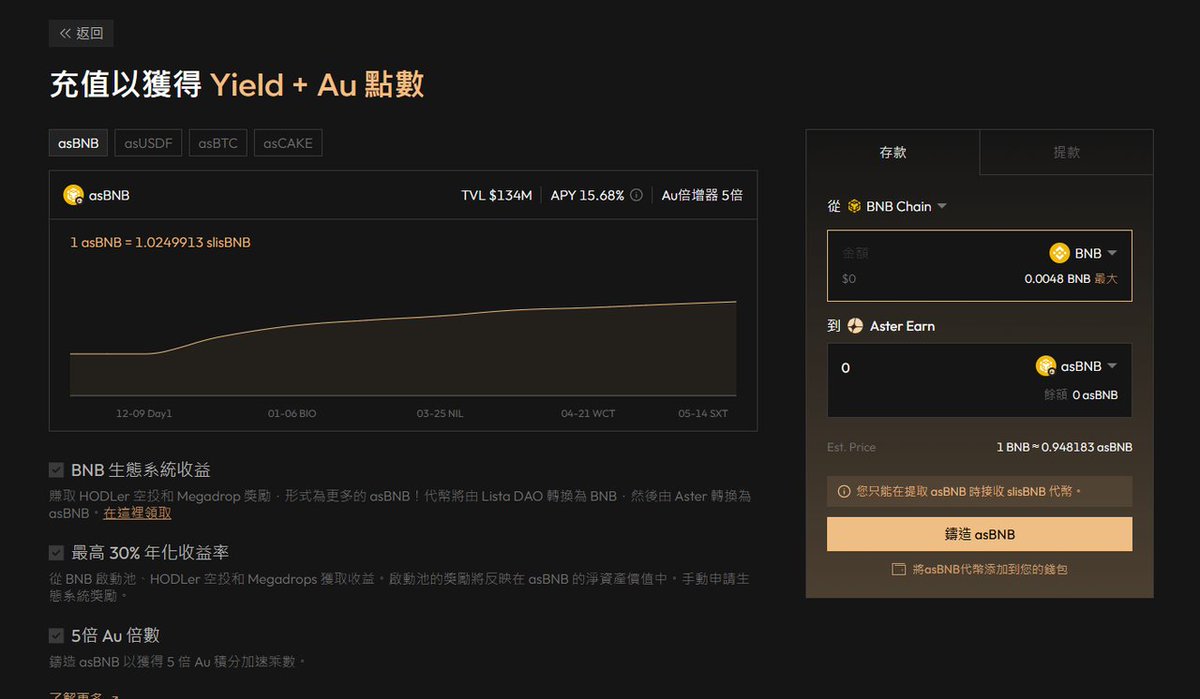Screen dimensions: 1200x699
Task: Click the BNB Chain cube icon
Action: (854, 206)
